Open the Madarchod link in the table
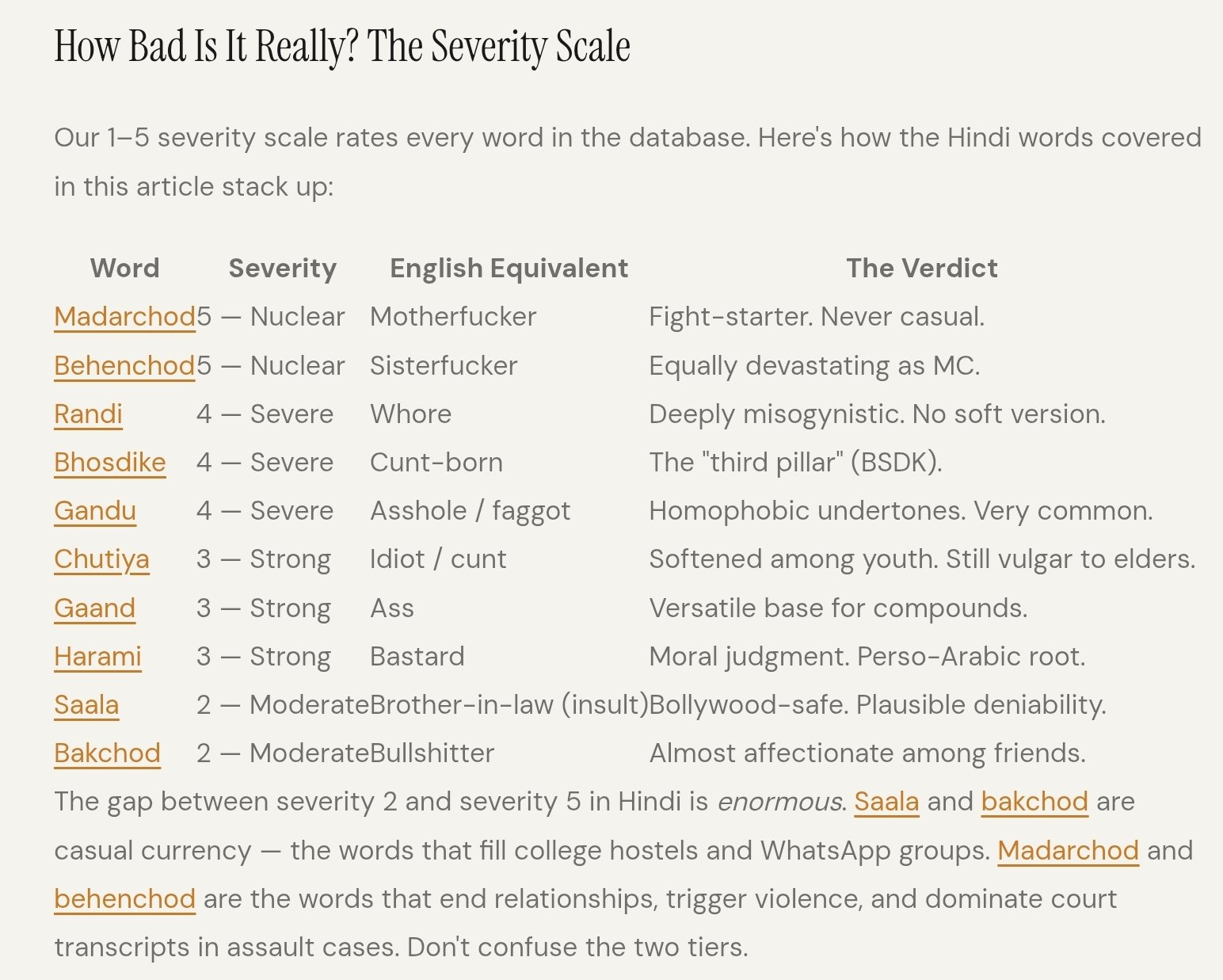This screenshot has height=980, width=1223. [x=124, y=317]
